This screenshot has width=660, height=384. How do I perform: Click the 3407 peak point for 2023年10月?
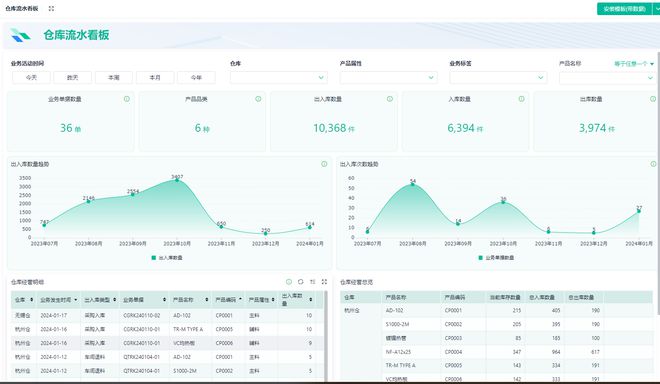[177, 180]
